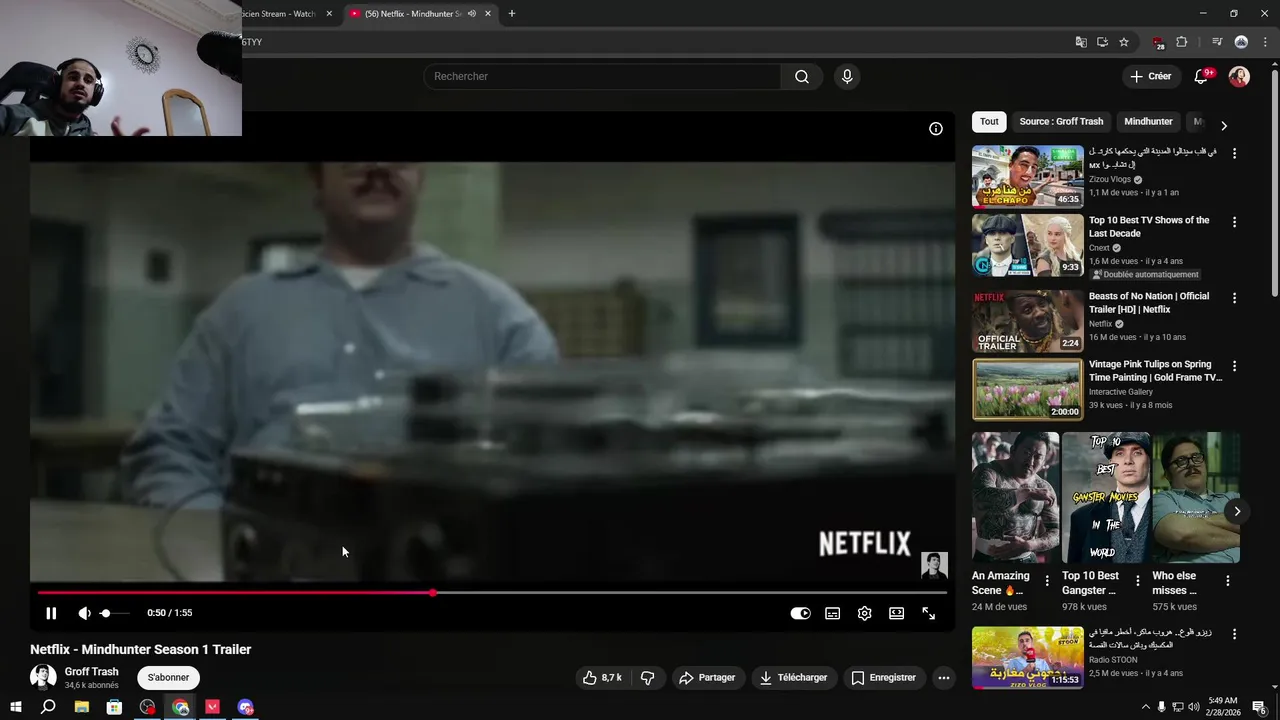Open the Google Translate page icon

(1081, 42)
